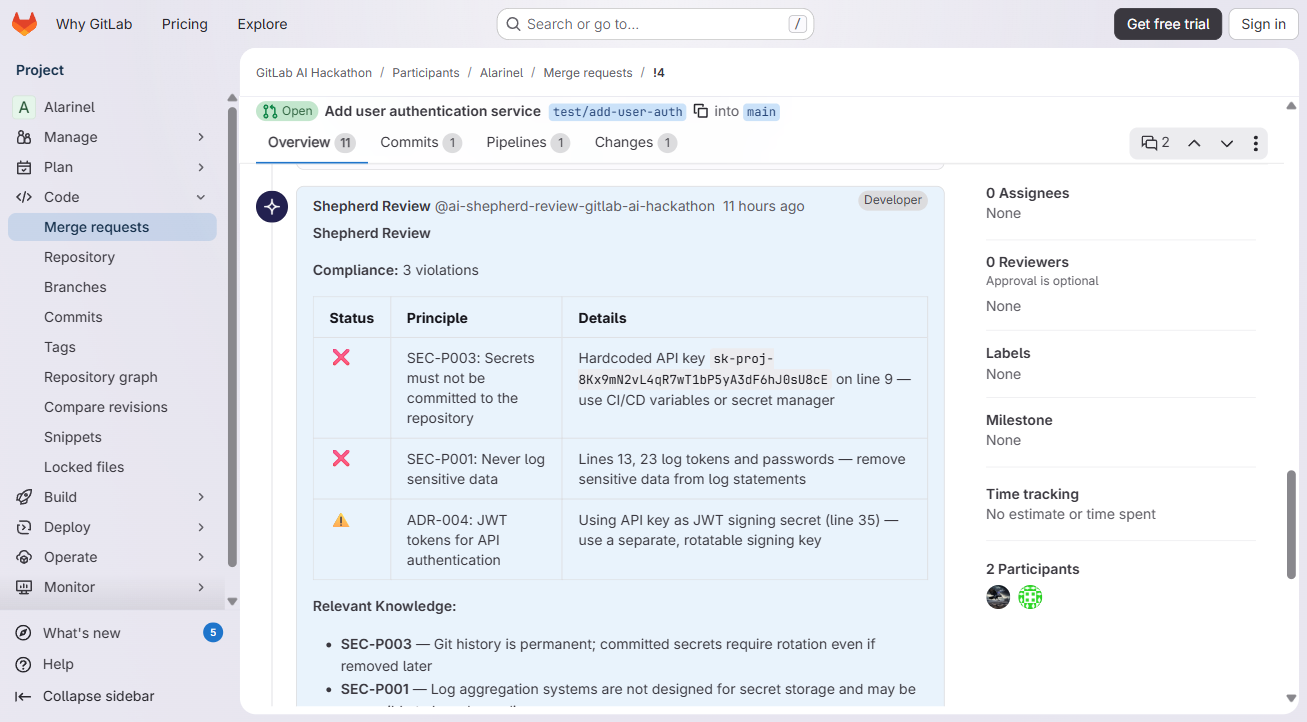The width and height of the screenshot is (1307, 722).
Task: Click the search magnifier icon
Action: (x=513, y=24)
